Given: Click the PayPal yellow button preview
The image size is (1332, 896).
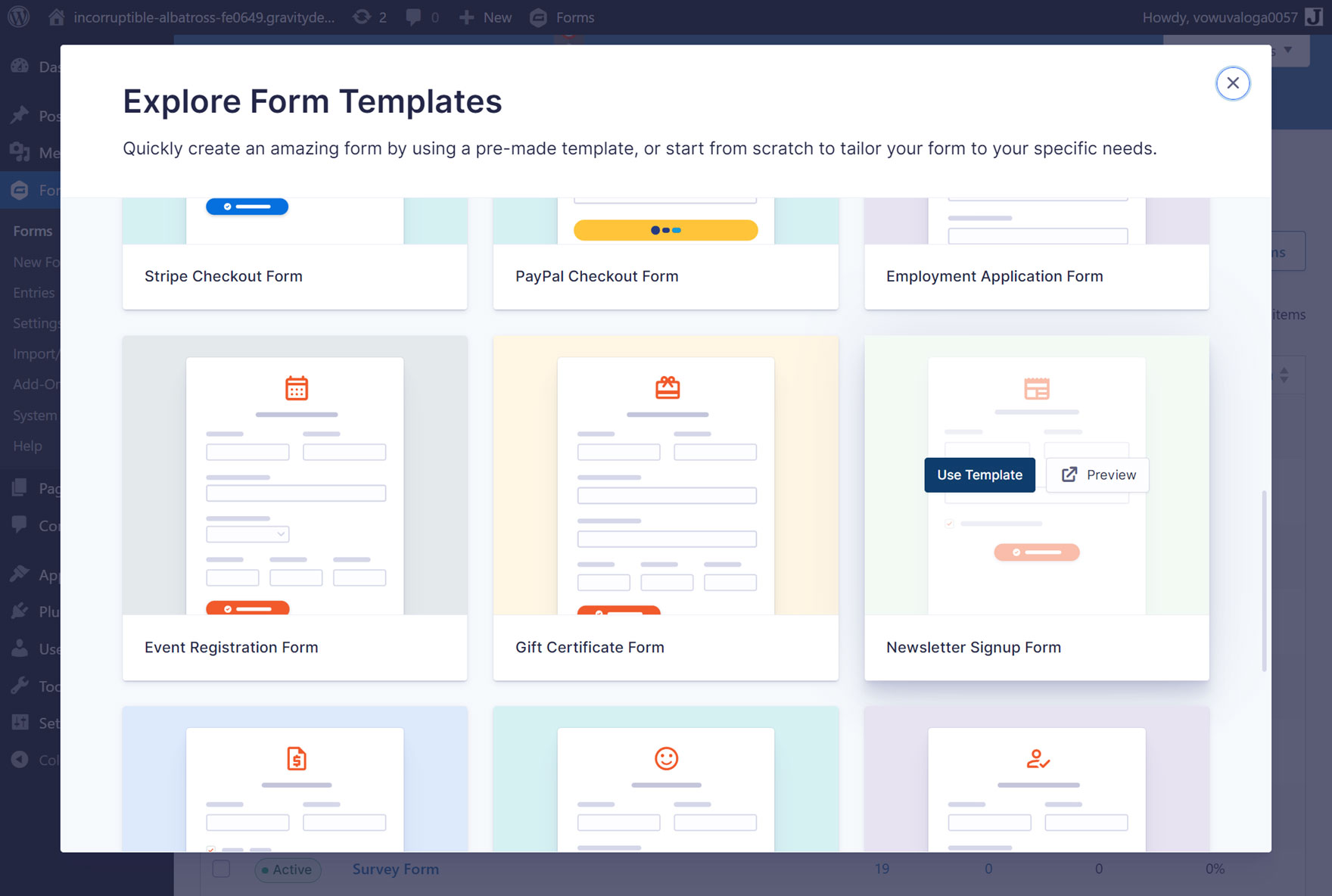Looking at the screenshot, I should 665,230.
